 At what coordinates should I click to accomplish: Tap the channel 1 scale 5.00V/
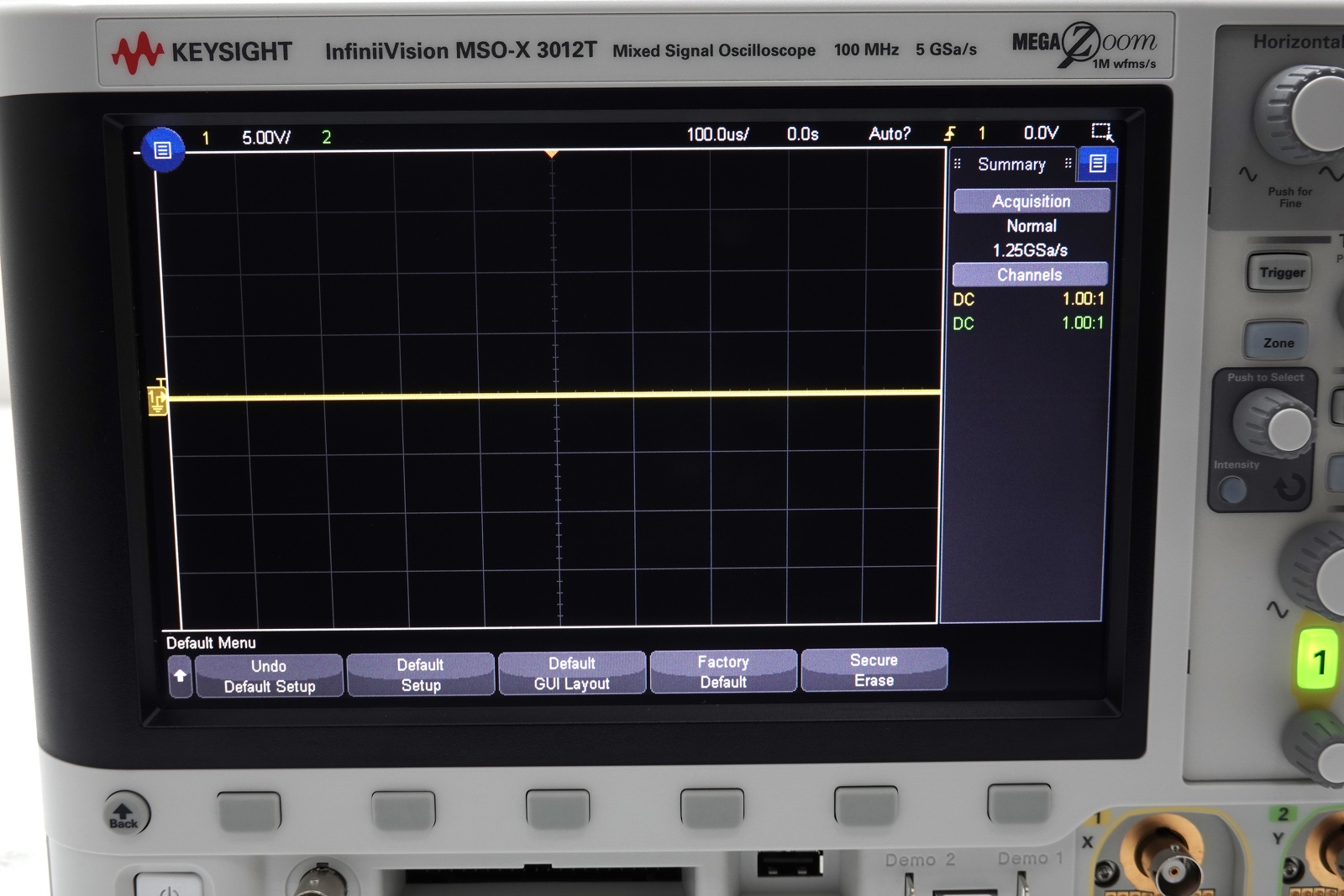click(x=266, y=137)
